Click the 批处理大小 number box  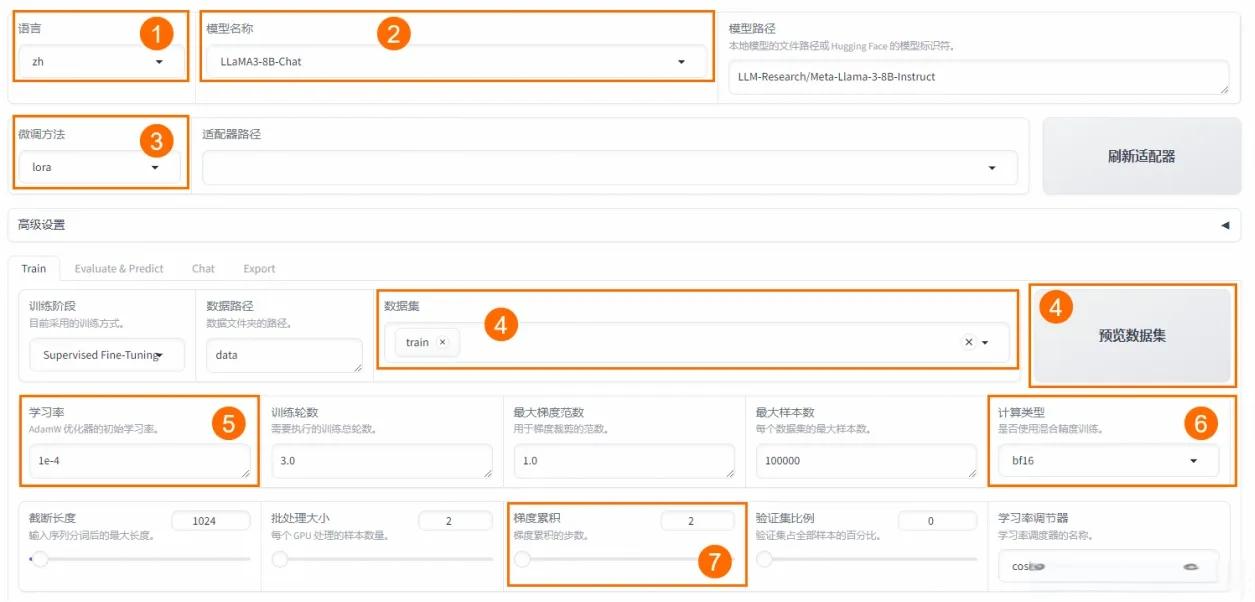[455, 521]
